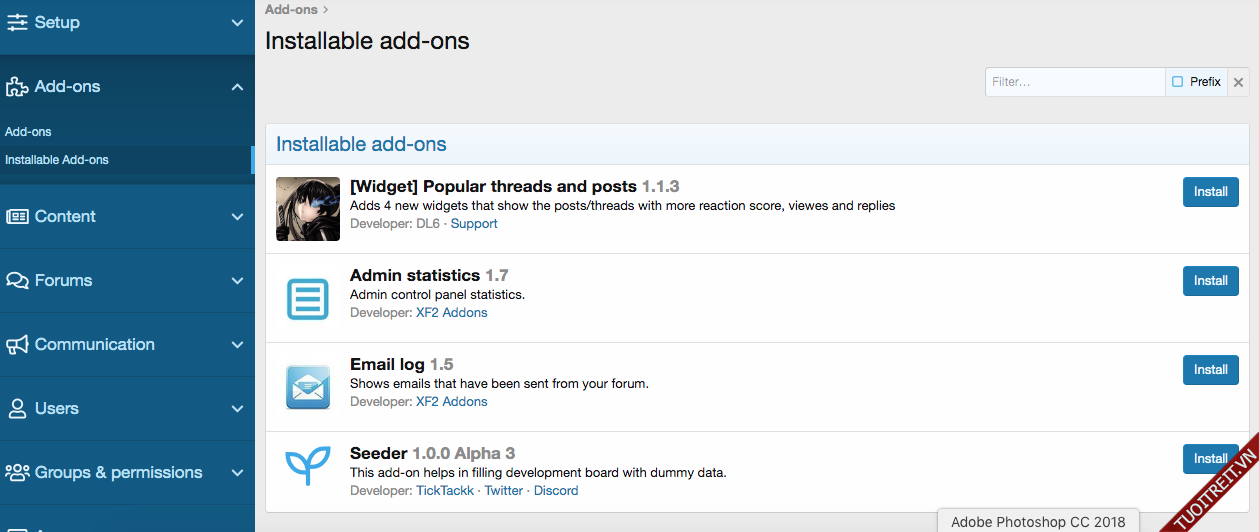The height and width of the screenshot is (532, 1259).
Task: Open the Add-ons sidebar sub-item
Action: pos(28,132)
